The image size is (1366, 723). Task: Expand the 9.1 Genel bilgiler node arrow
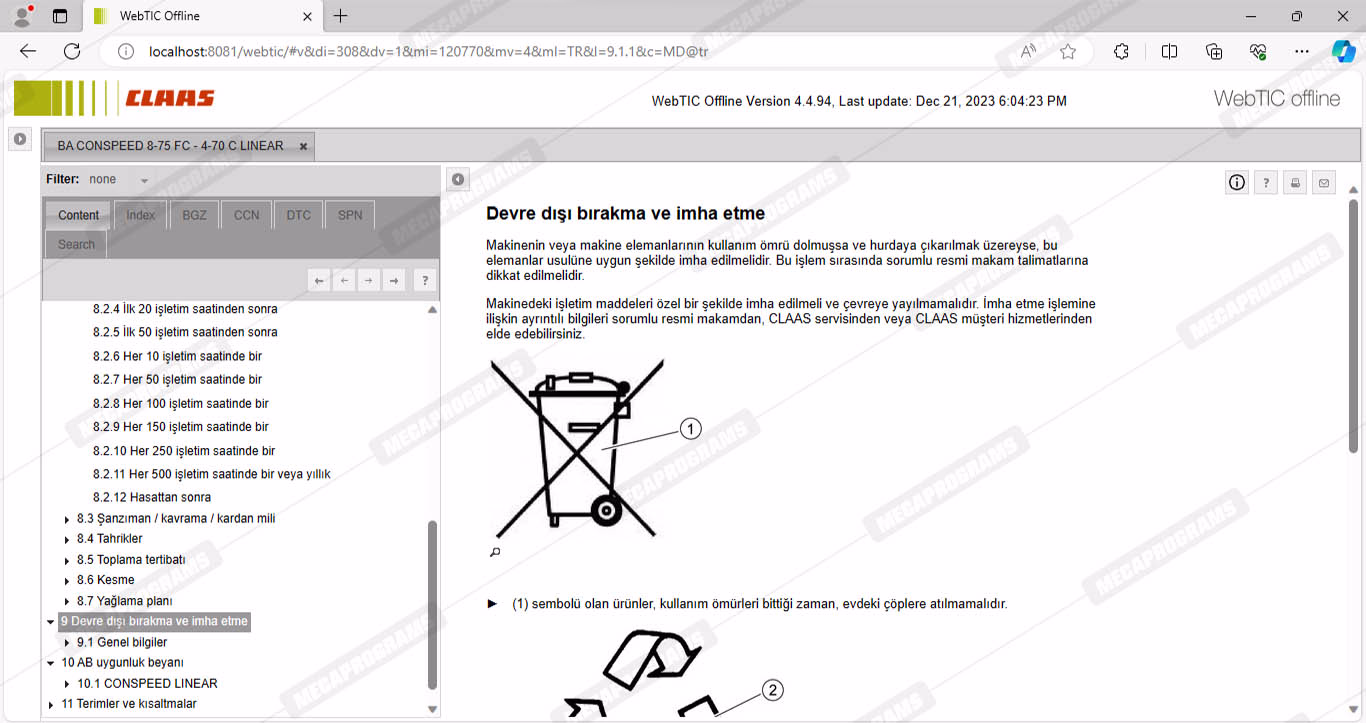[67, 643]
